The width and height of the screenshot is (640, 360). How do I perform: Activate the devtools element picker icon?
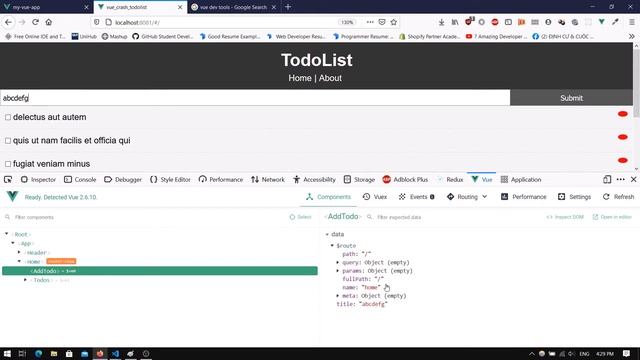8,180
